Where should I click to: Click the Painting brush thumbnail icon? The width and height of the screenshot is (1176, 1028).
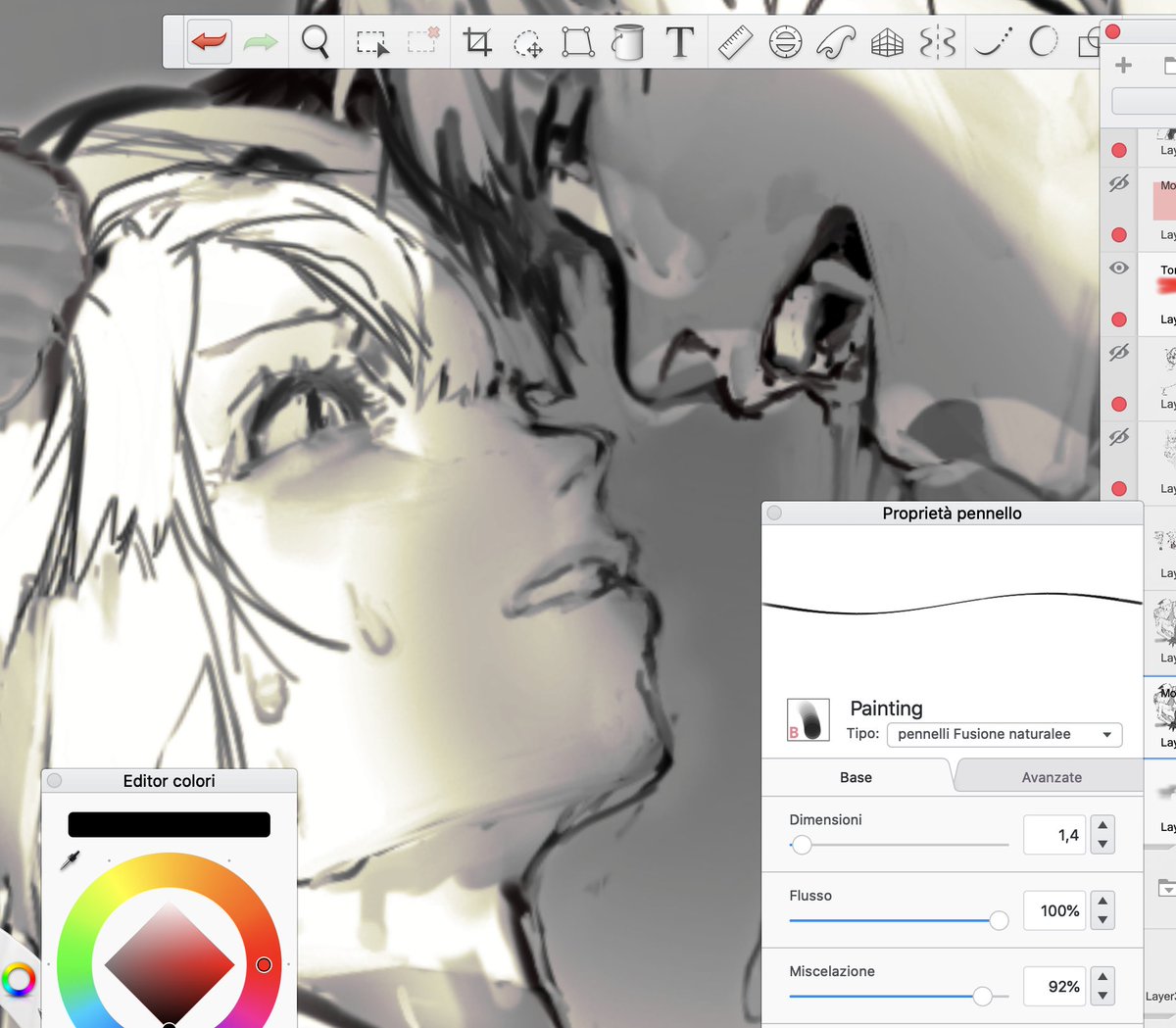click(x=808, y=719)
